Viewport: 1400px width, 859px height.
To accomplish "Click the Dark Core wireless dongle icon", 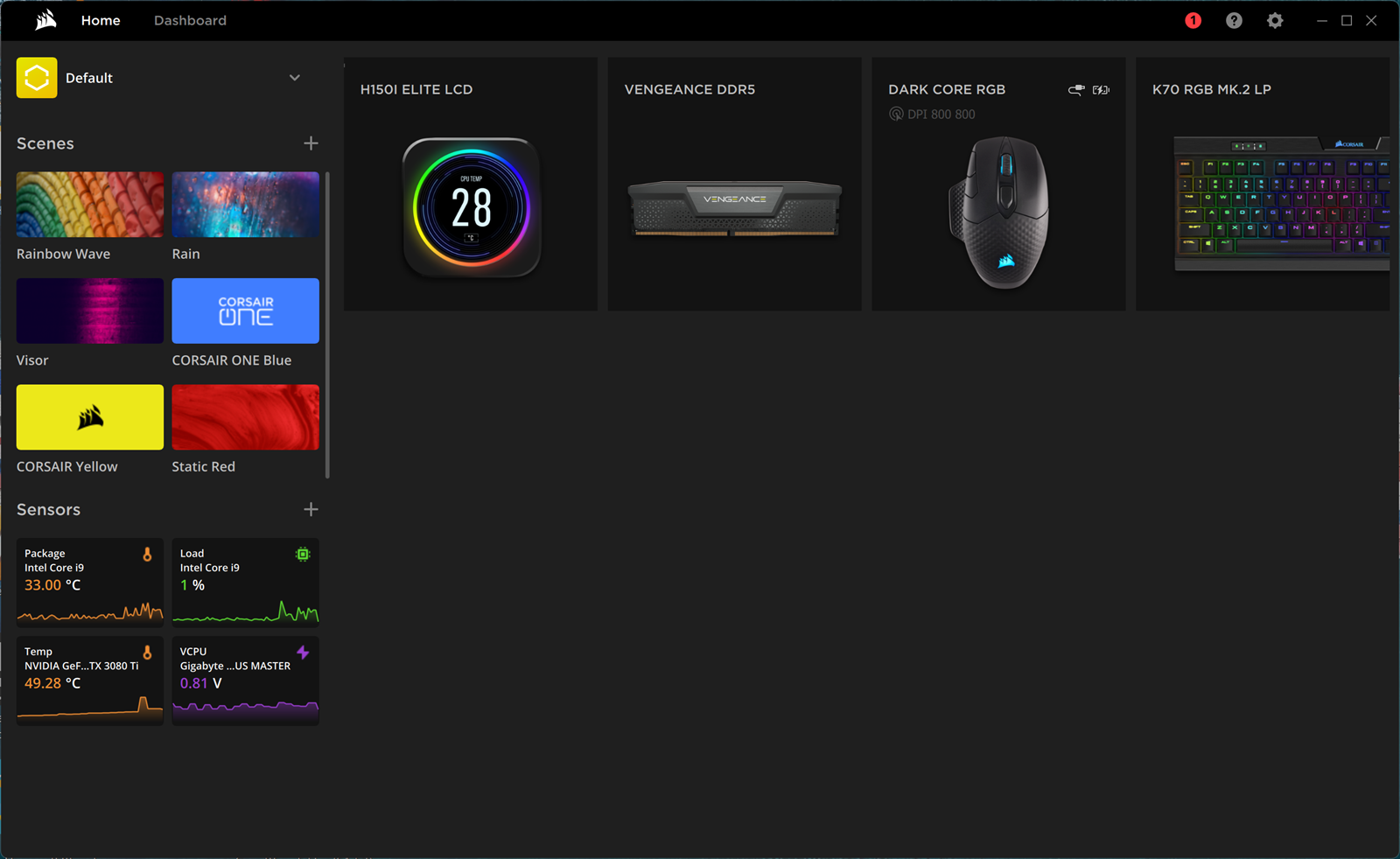I will (1076, 89).
